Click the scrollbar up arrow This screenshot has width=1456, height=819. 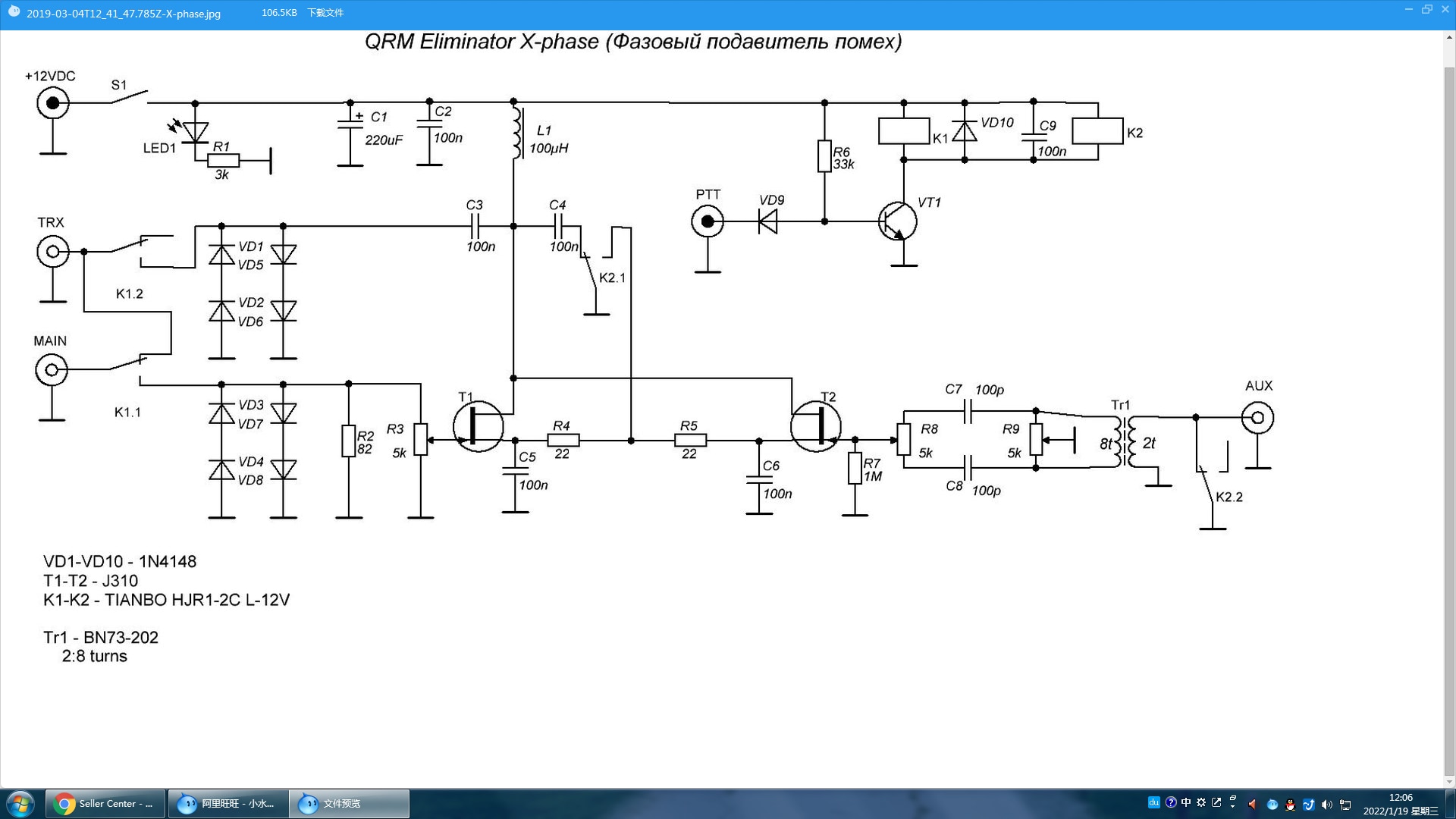pyautogui.click(x=1449, y=36)
